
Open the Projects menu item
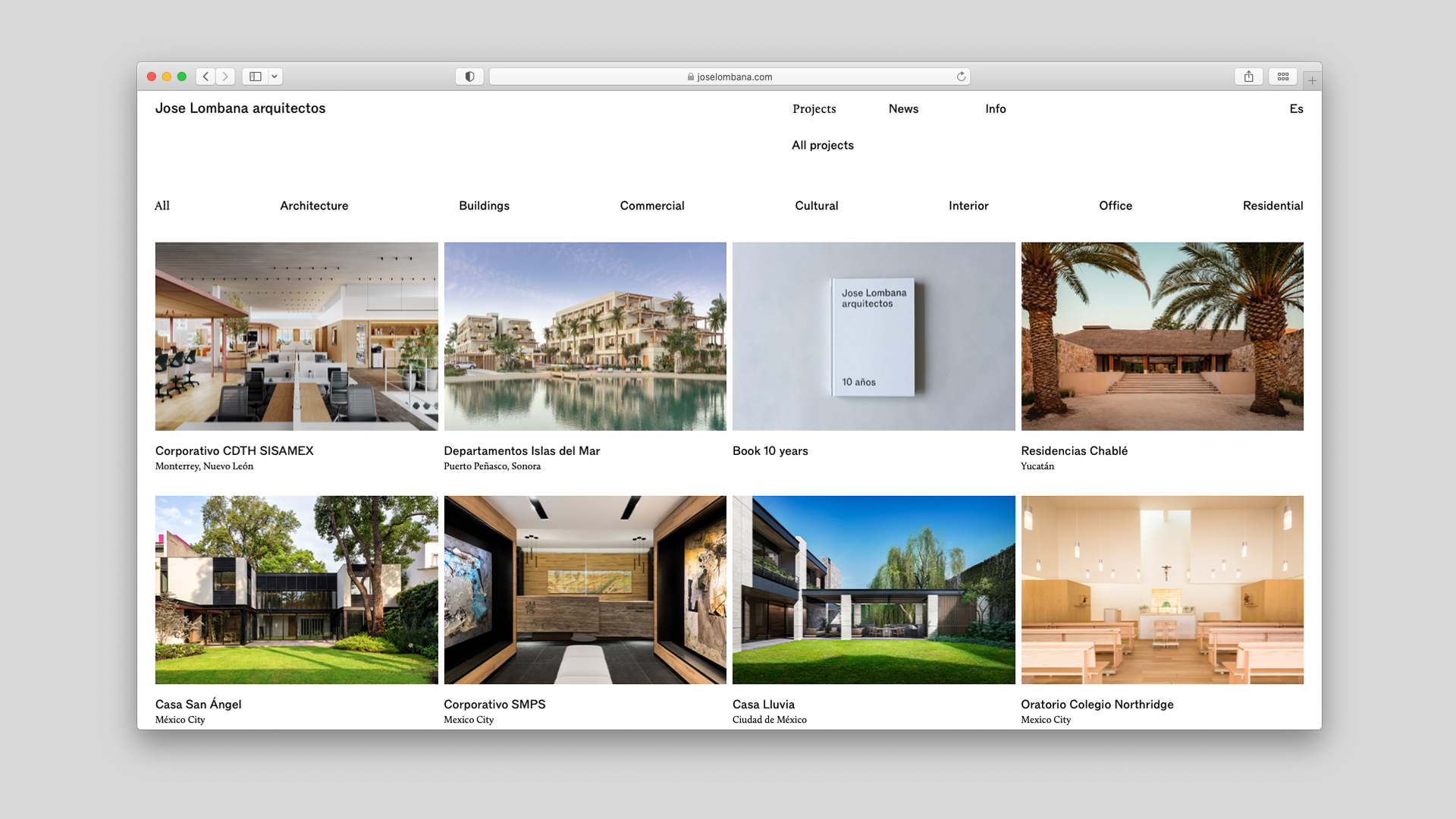click(814, 109)
